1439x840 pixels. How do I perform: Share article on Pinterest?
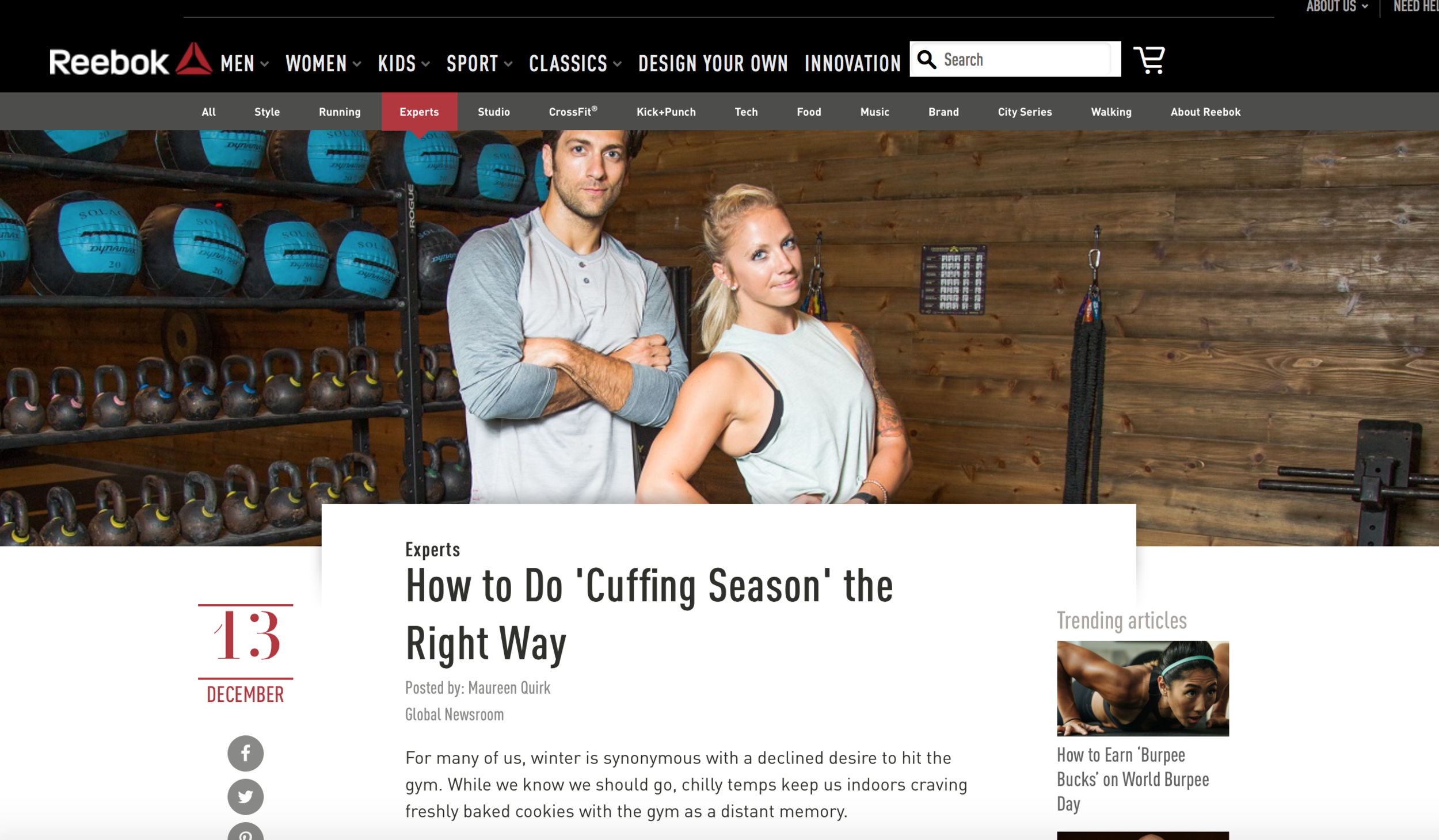(245, 832)
